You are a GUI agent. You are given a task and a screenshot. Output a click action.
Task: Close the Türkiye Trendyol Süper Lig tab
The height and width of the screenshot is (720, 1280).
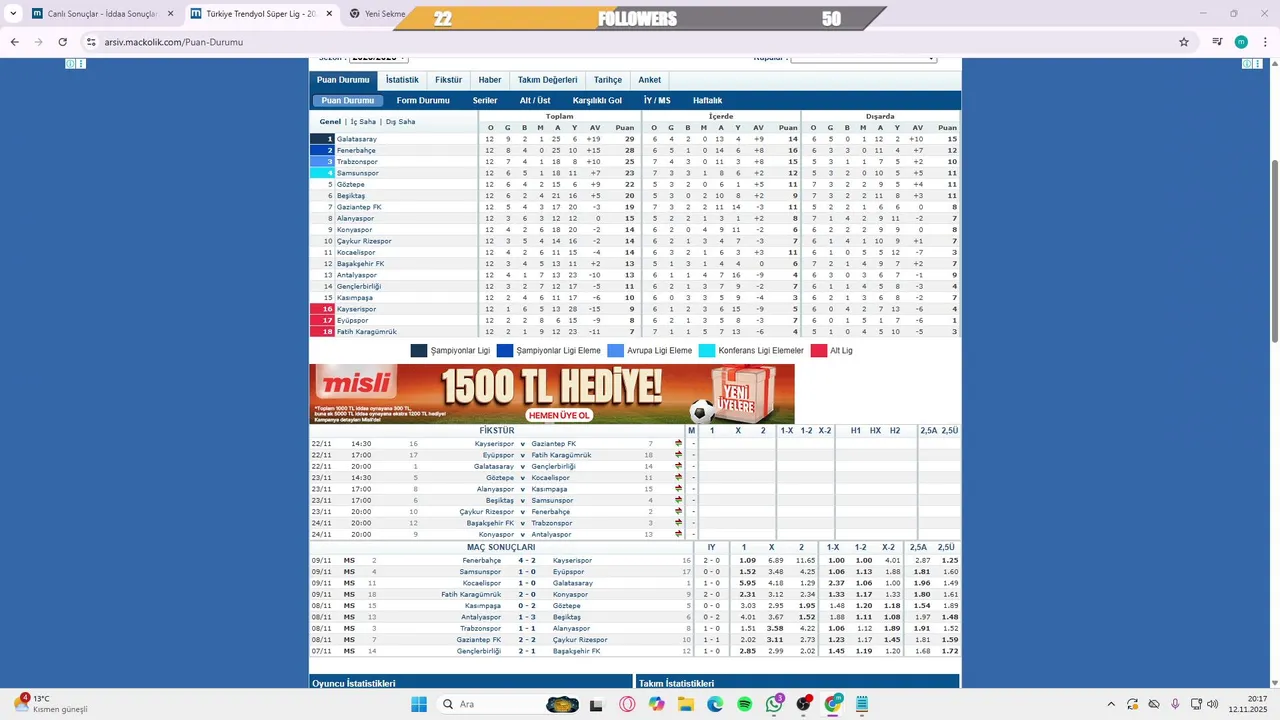coord(329,14)
